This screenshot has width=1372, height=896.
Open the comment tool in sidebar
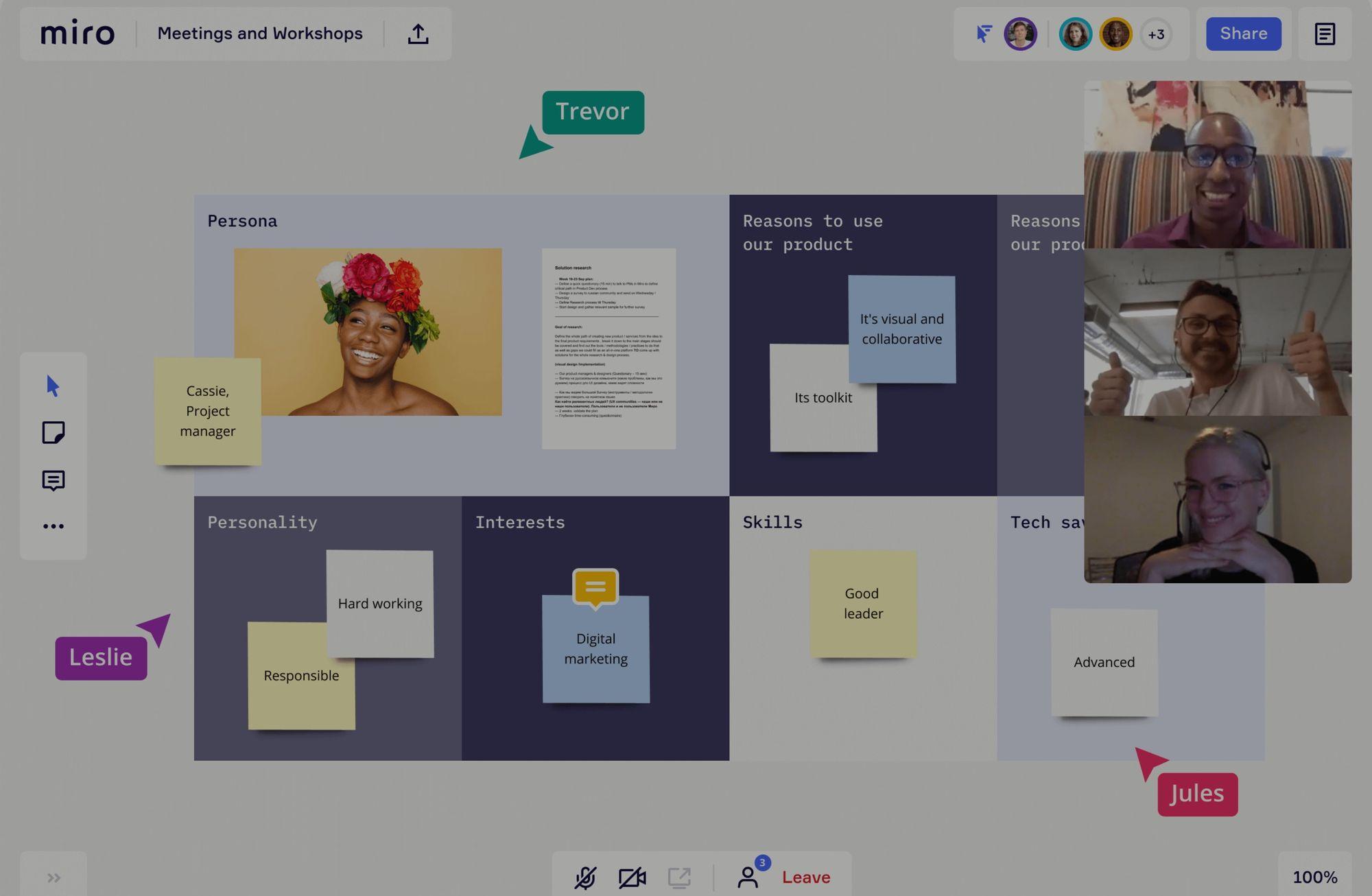point(53,480)
